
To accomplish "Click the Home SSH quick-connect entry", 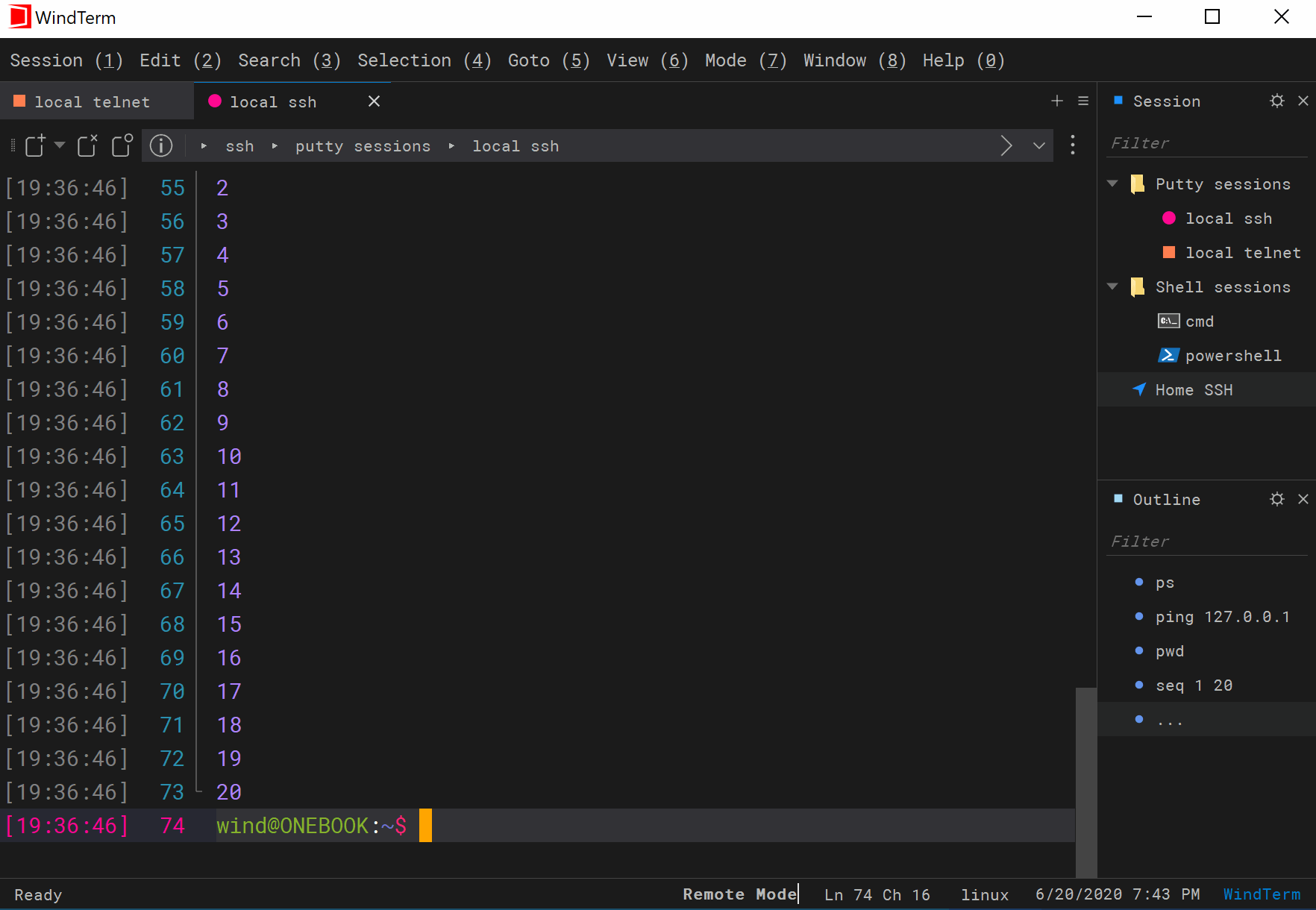I will pos(1194,389).
